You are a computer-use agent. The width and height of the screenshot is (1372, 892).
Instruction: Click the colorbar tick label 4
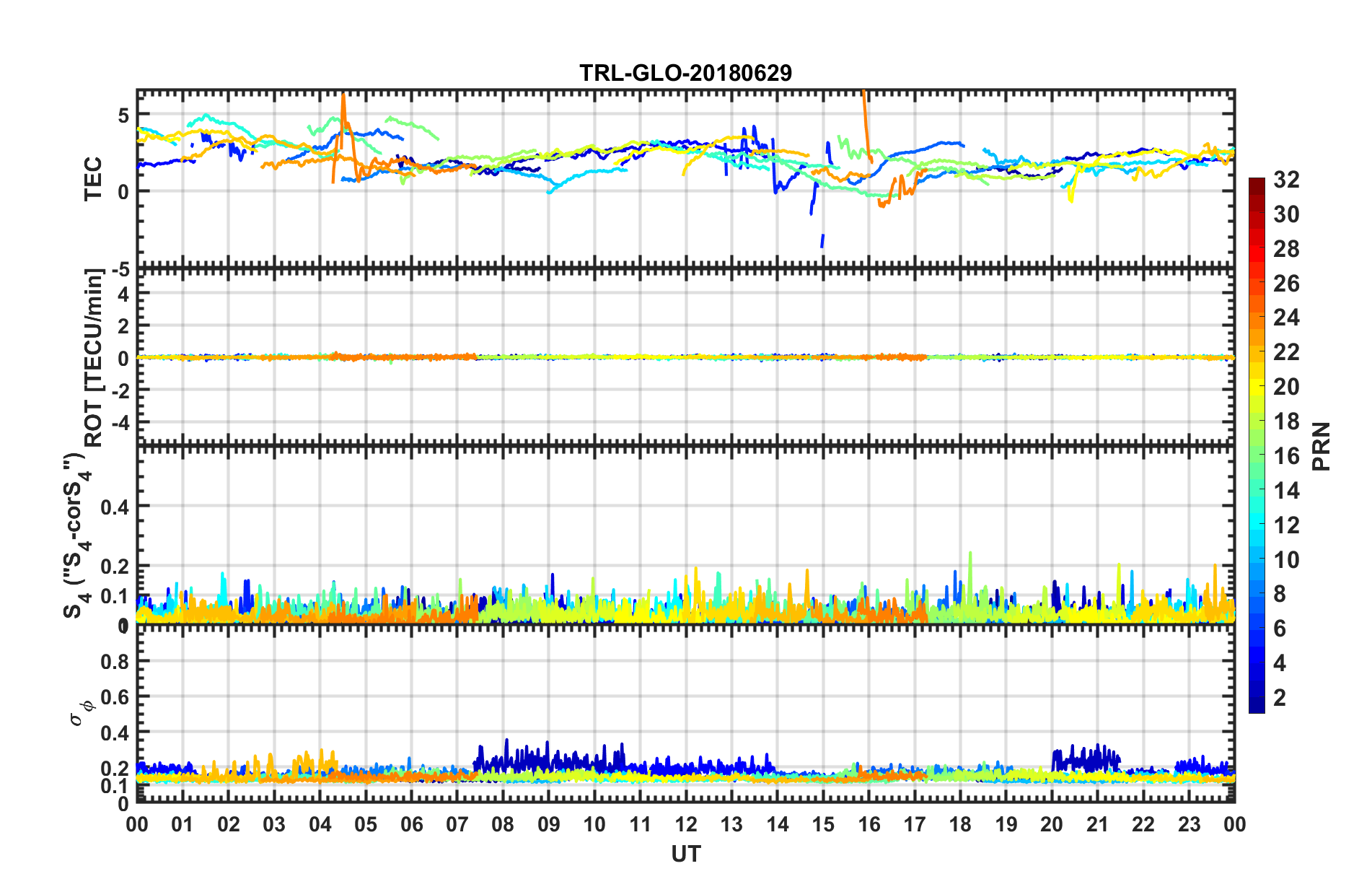[1280, 663]
